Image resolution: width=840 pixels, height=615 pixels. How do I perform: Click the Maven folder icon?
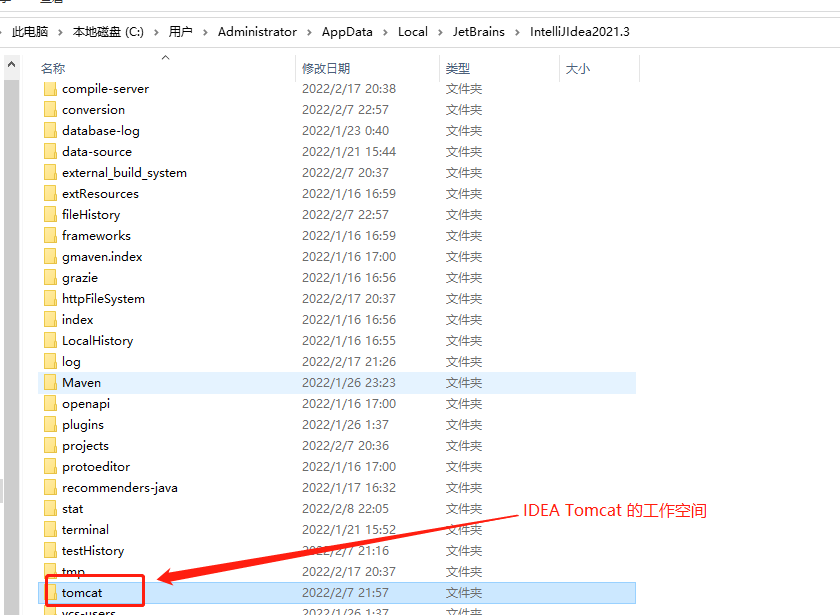pos(50,382)
